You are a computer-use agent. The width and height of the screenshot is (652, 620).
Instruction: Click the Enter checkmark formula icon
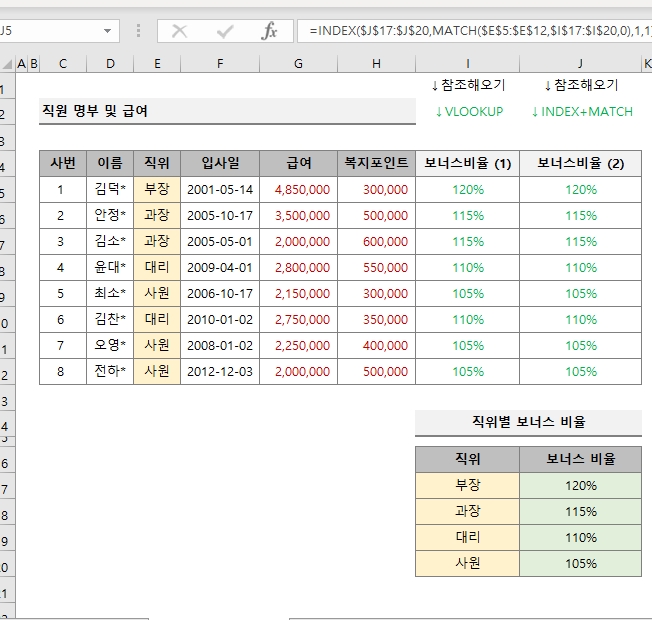coord(225,31)
